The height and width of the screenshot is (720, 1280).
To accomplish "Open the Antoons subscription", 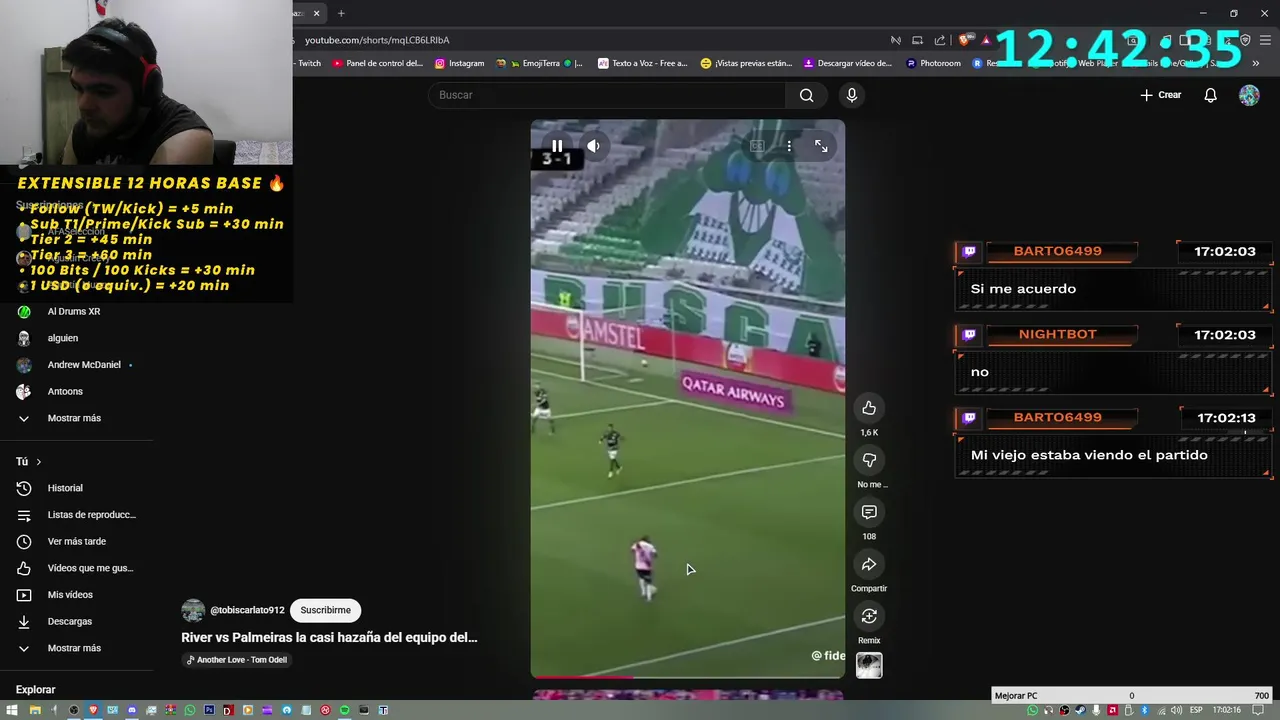I will [65, 391].
